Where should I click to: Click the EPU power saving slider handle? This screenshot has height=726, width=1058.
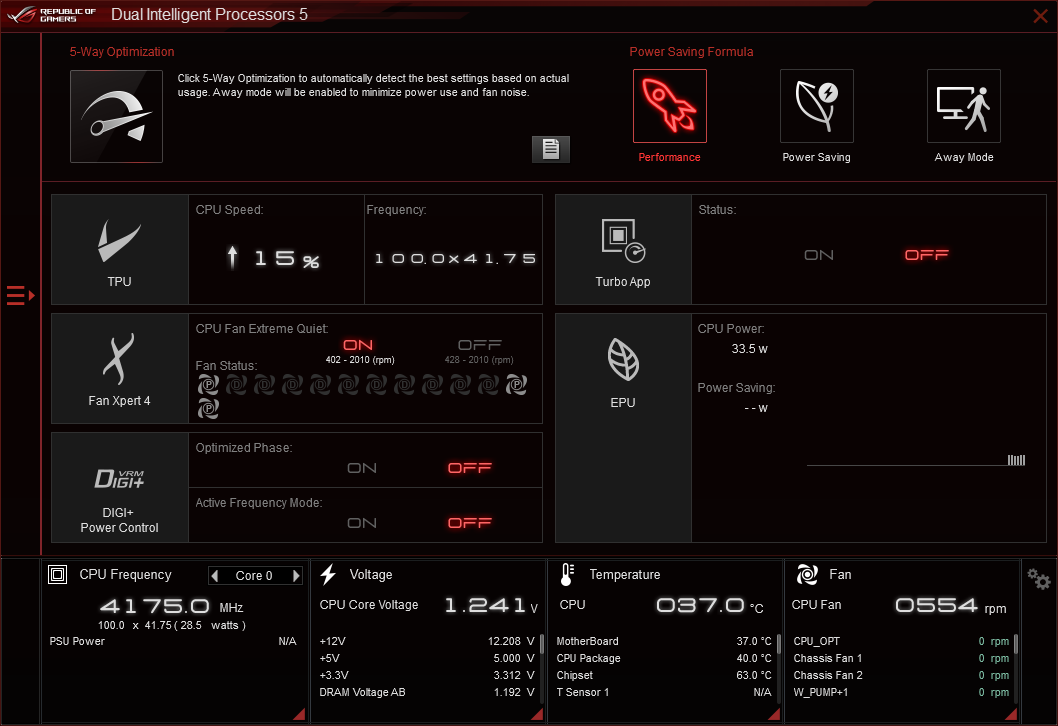[1016, 460]
